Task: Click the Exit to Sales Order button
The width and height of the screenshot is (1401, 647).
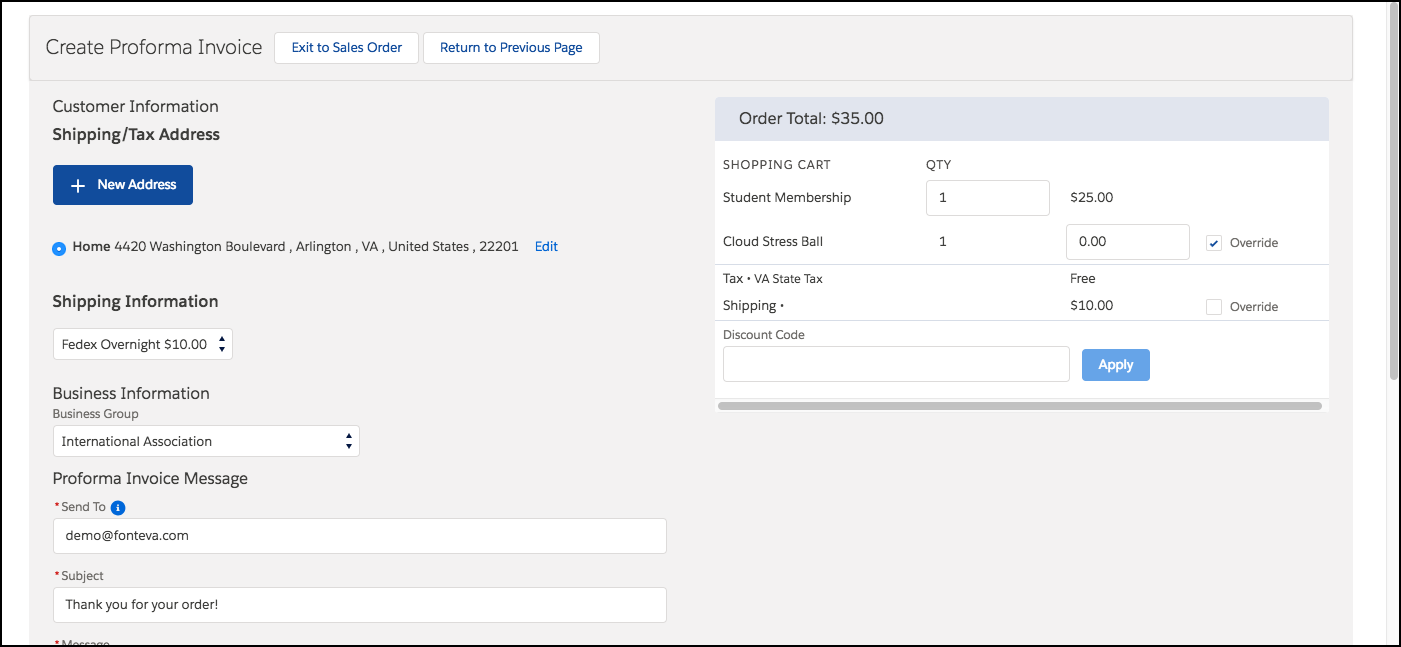Action: [345, 47]
